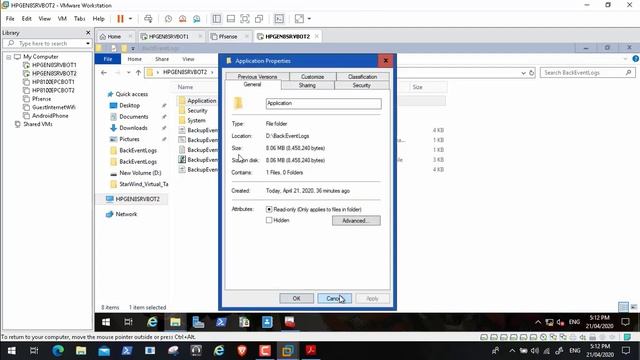Open Internet Explorer in guest taskbar
This screenshot has width=640, height=360.
[x=152, y=322]
